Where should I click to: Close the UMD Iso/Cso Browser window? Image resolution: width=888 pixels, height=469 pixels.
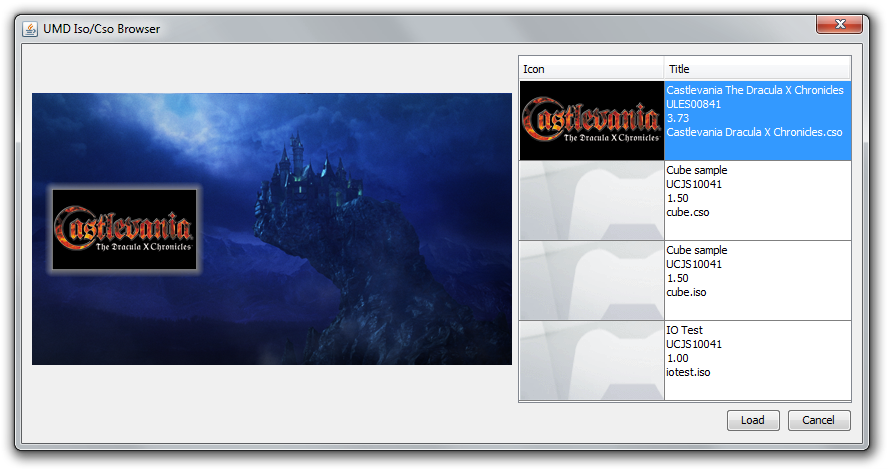click(839, 24)
